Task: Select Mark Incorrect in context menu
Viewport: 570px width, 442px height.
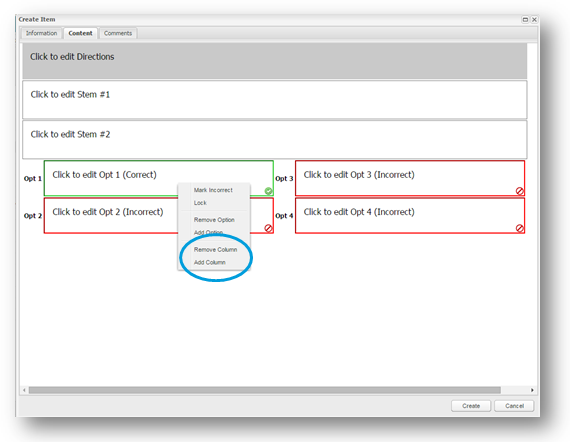Action: pos(213,190)
